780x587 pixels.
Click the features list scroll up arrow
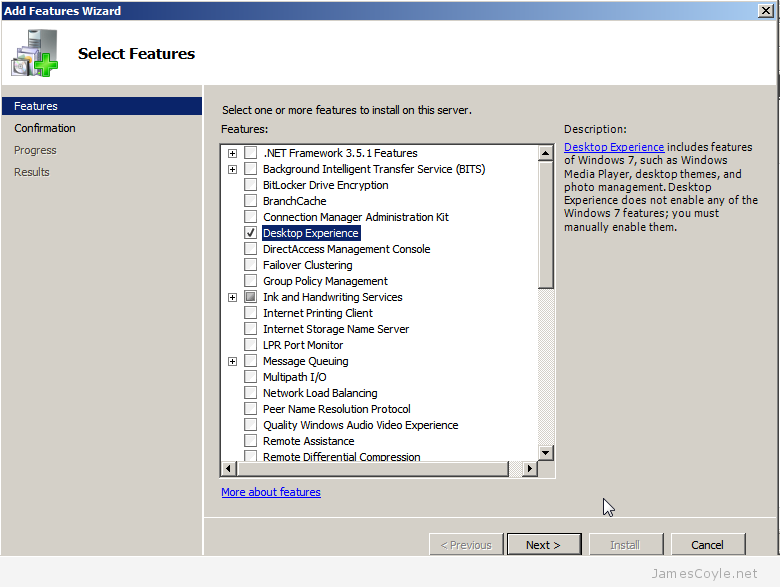pyautogui.click(x=546, y=153)
